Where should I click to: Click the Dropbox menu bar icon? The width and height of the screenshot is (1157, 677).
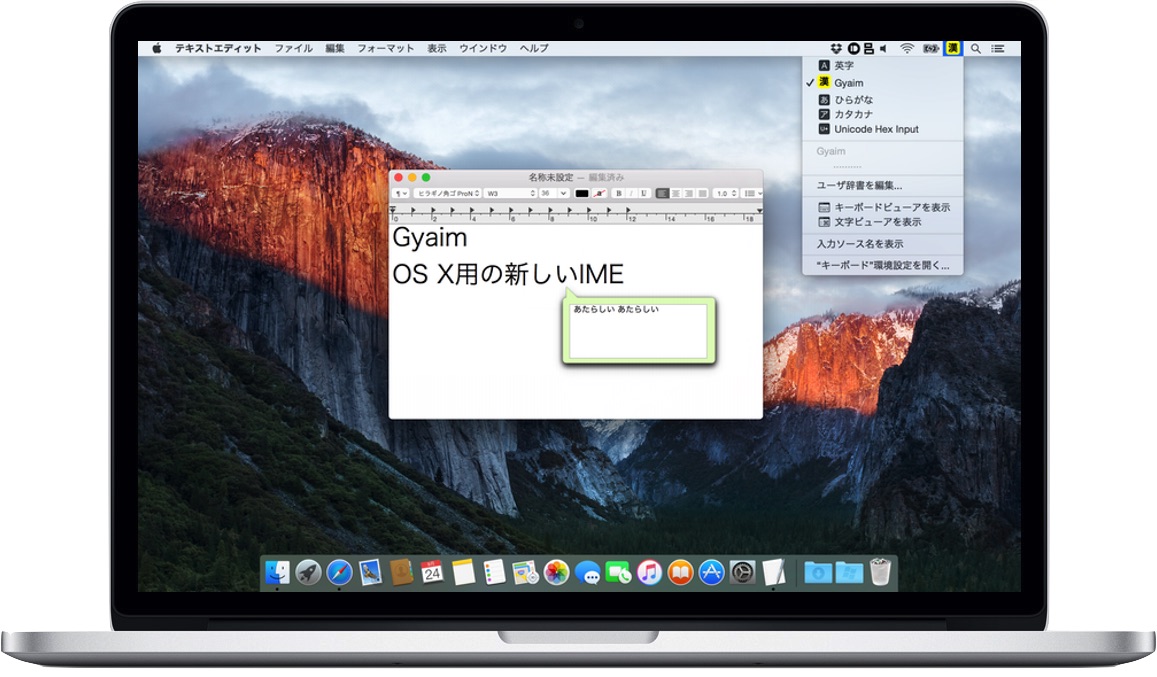[x=836, y=48]
